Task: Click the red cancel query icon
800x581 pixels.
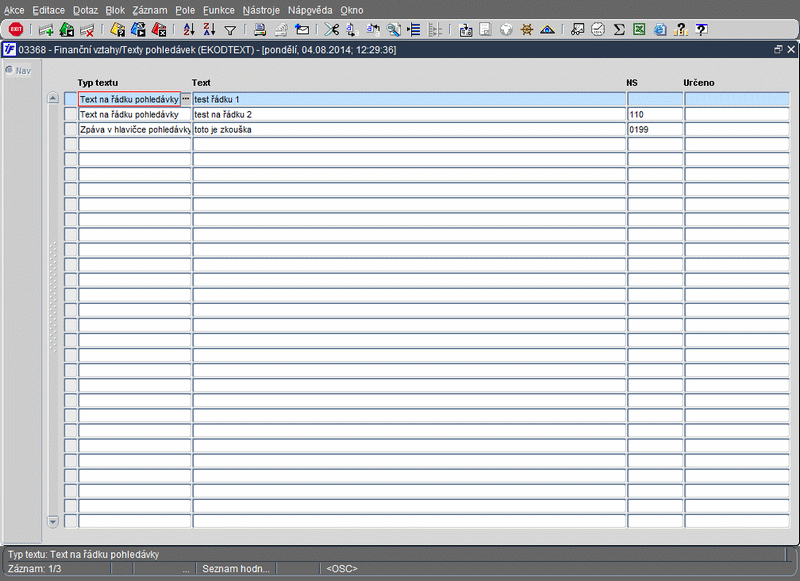Action: coord(159,30)
